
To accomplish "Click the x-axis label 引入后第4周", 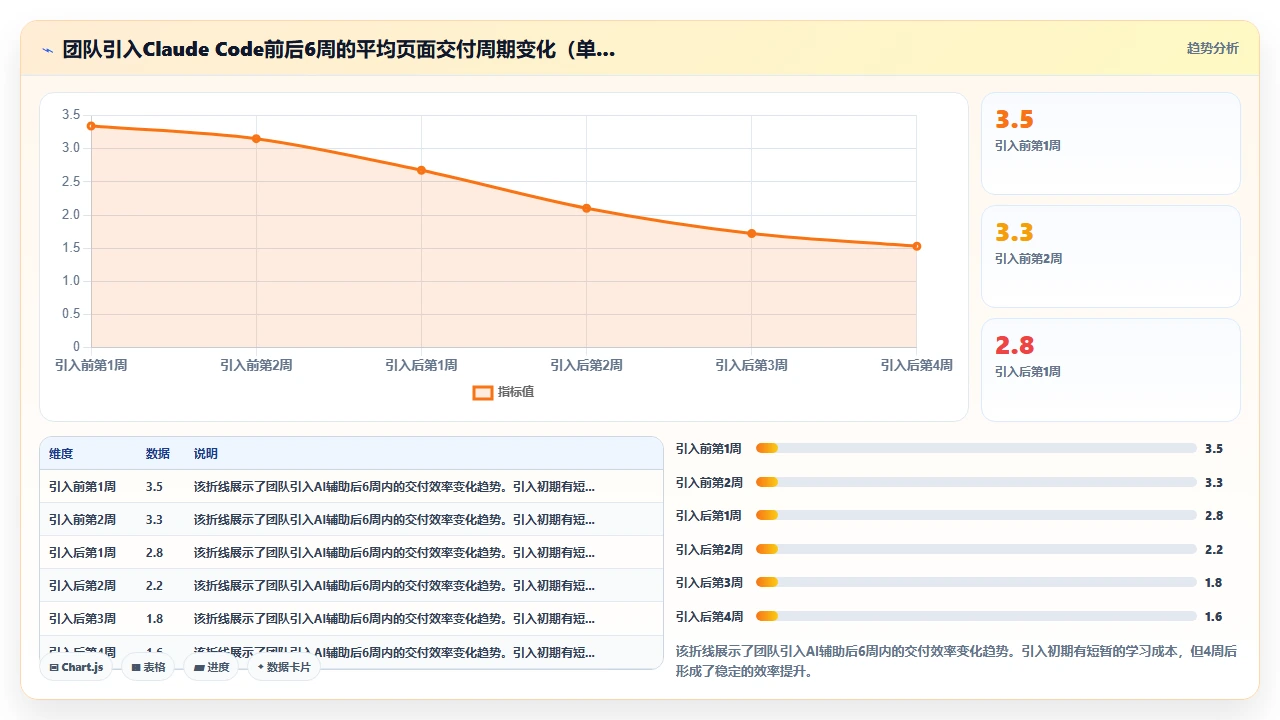I will (917, 366).
